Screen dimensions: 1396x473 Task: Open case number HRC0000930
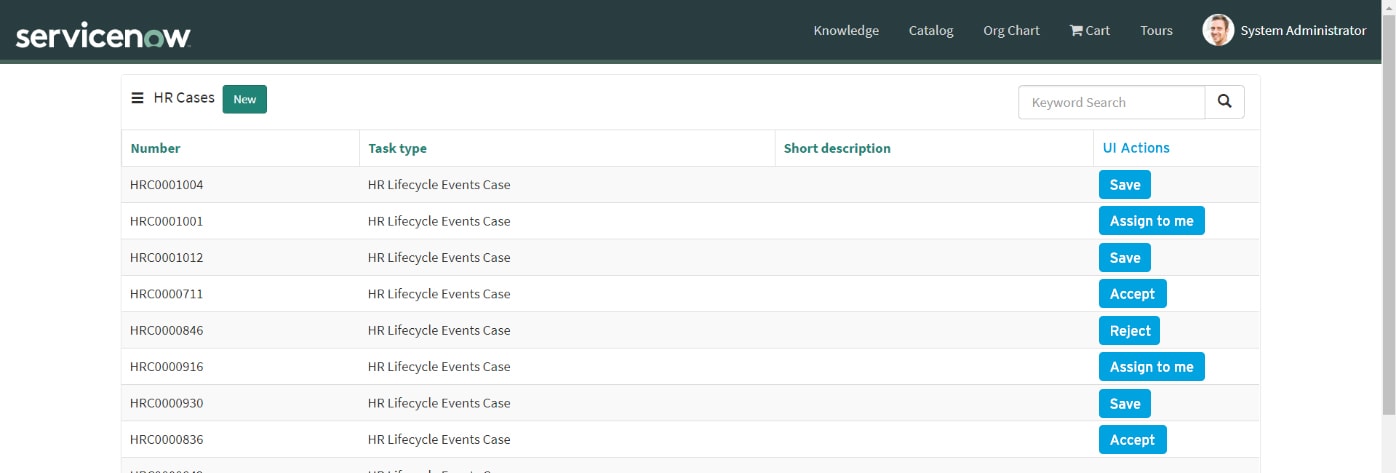167,403
